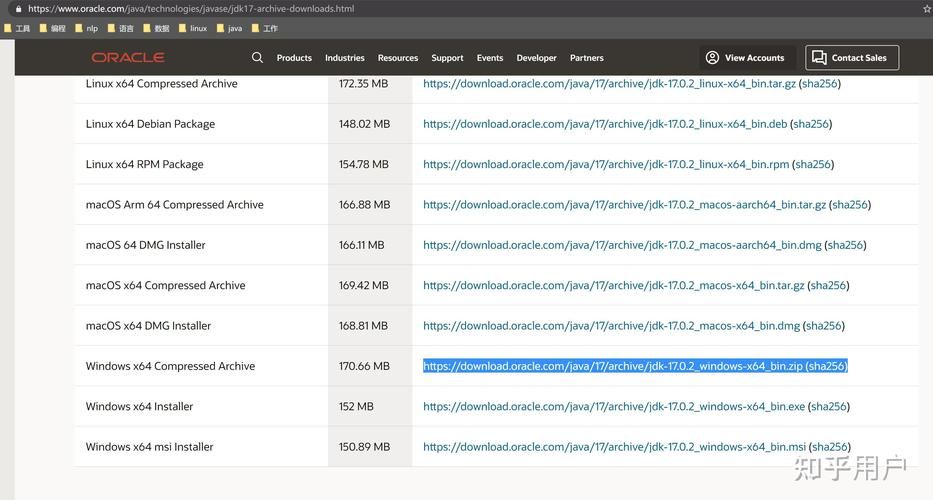Download the windows-x64_bin.exe link
The image size is (933, 500).
click(614, 407)
